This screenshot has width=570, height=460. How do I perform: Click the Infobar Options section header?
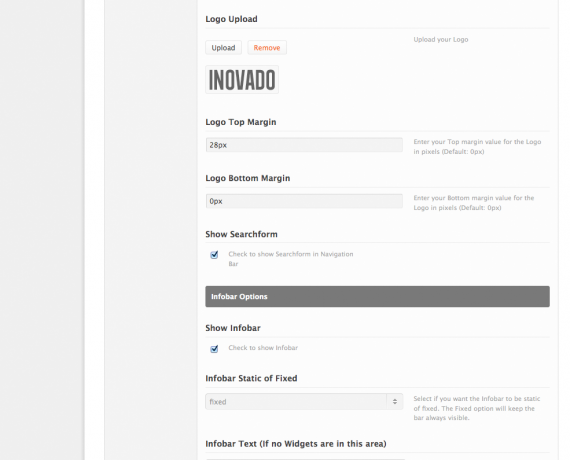point(377,296)
